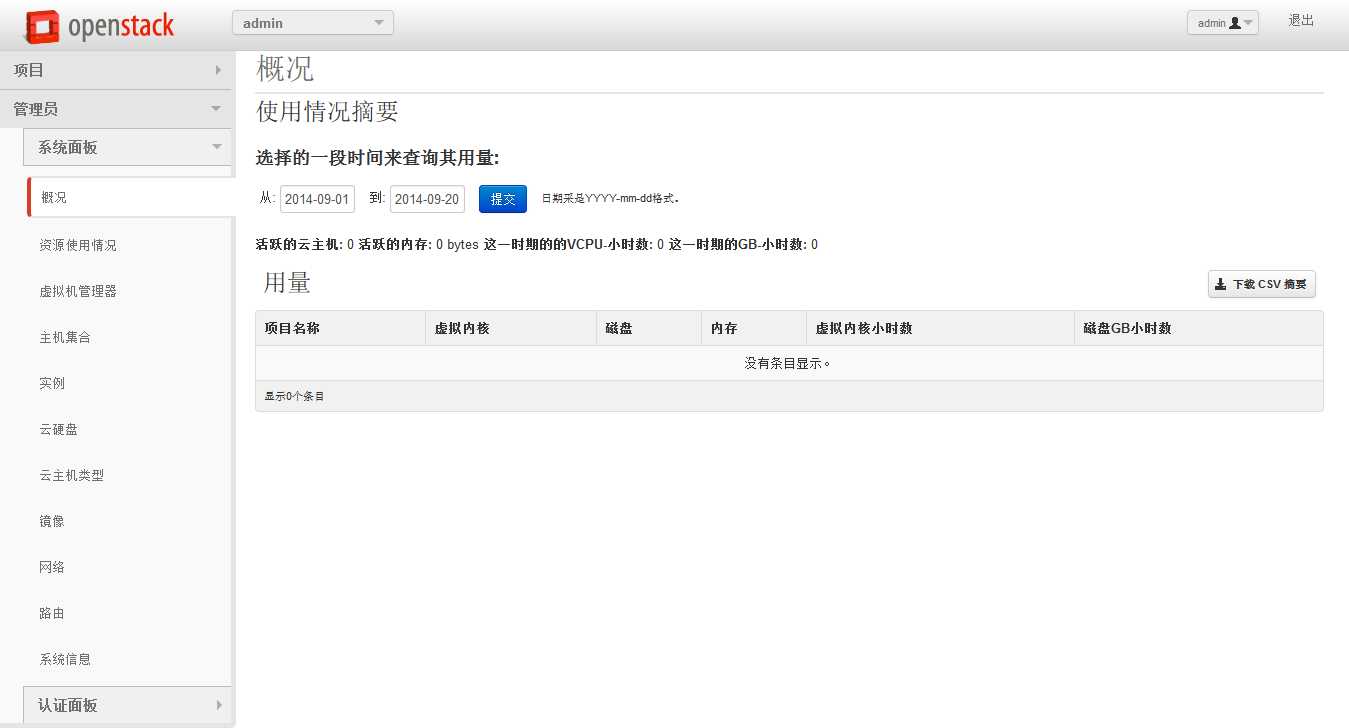Collapse the 系统面板 panel group
Screen dimensions: 1349x728
(127, 147)
